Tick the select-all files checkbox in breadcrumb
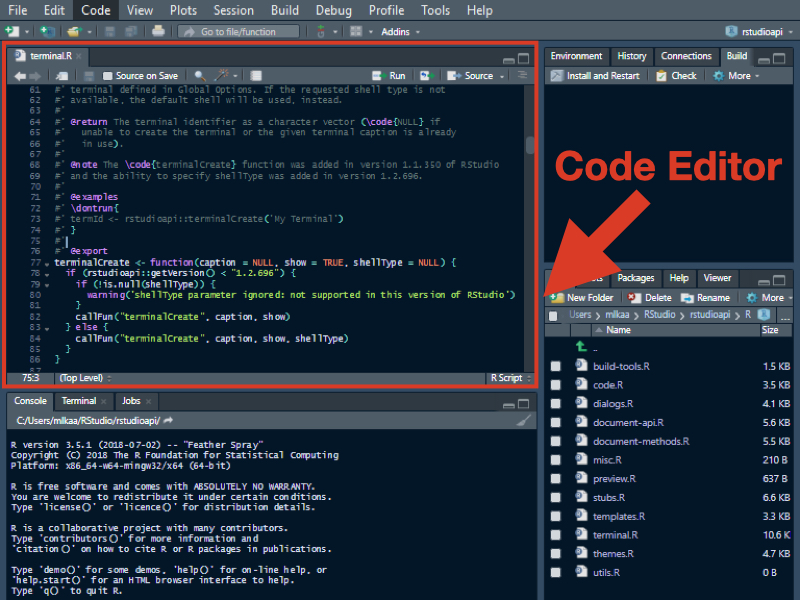 pyautogui.click(x=553, y=316)
